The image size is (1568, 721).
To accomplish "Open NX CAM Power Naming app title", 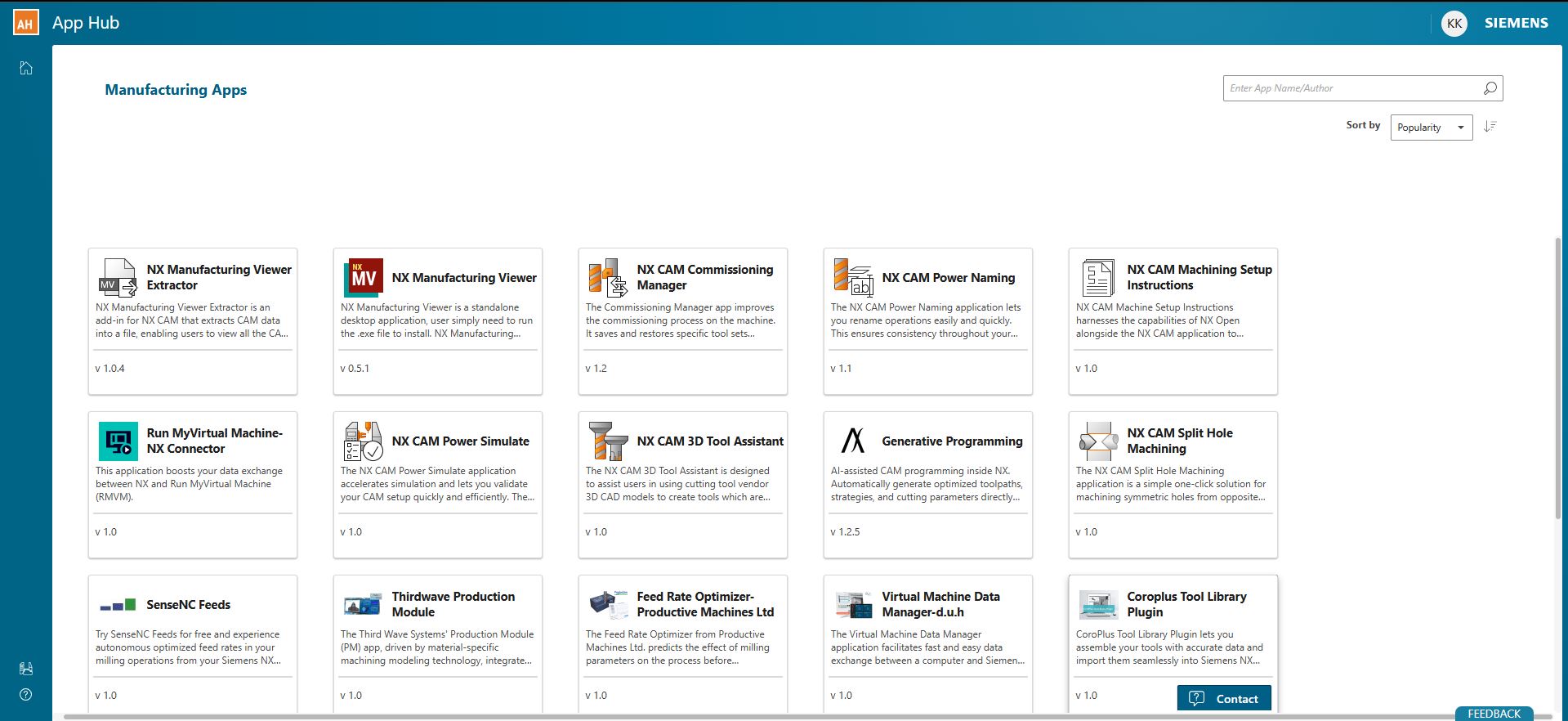I will tap(948, 278).
